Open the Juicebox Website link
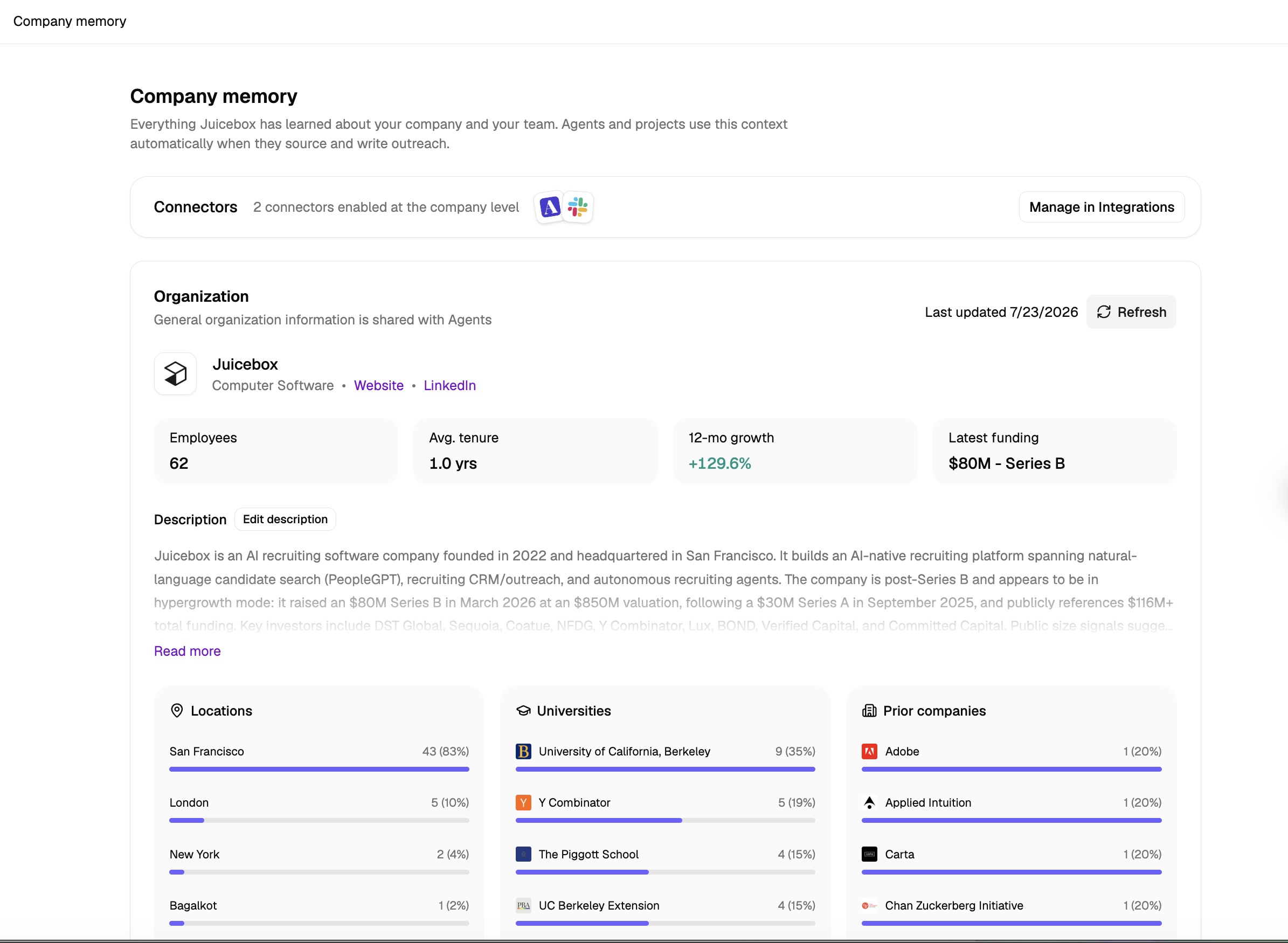 click(378, 385)
